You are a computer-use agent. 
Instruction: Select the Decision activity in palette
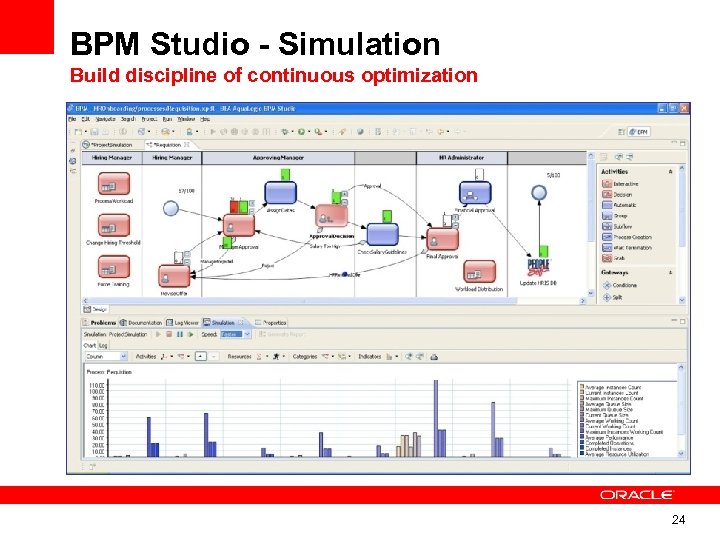coord(617,194)
